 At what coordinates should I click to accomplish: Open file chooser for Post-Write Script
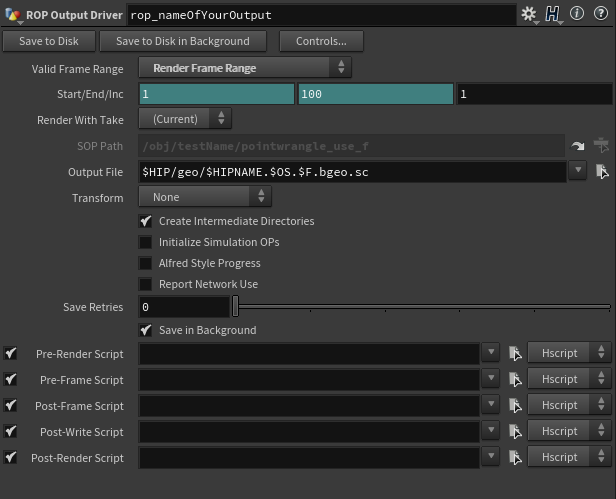[x=515, y=431]
